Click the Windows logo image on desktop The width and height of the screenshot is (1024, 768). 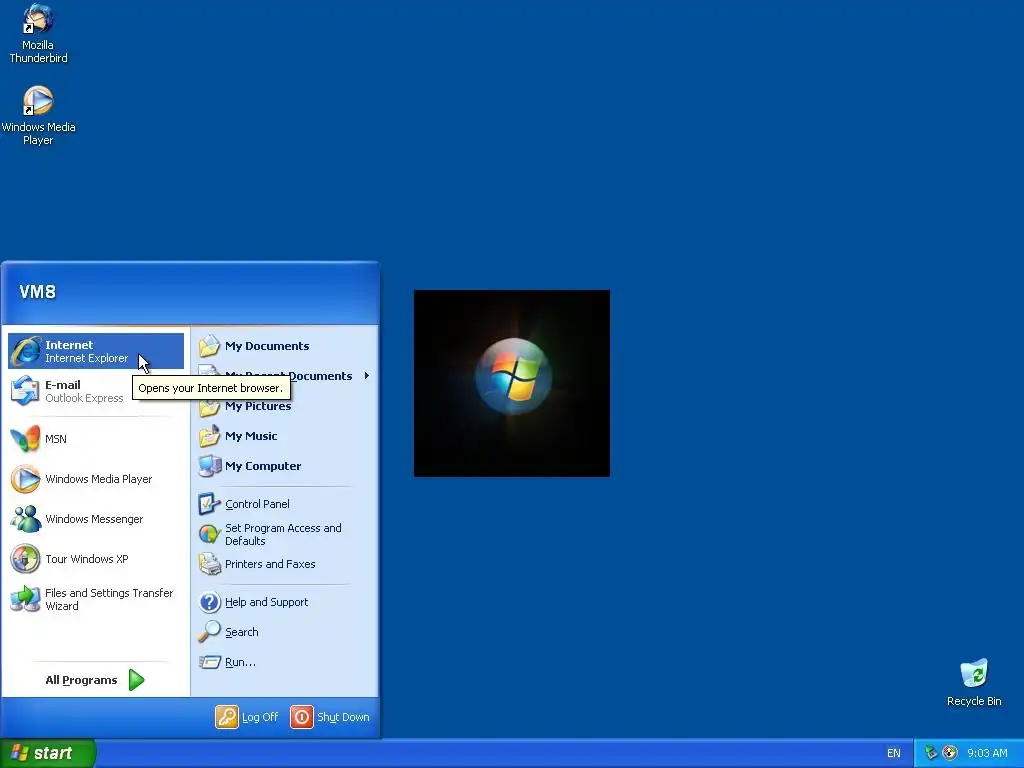(512, 383)
